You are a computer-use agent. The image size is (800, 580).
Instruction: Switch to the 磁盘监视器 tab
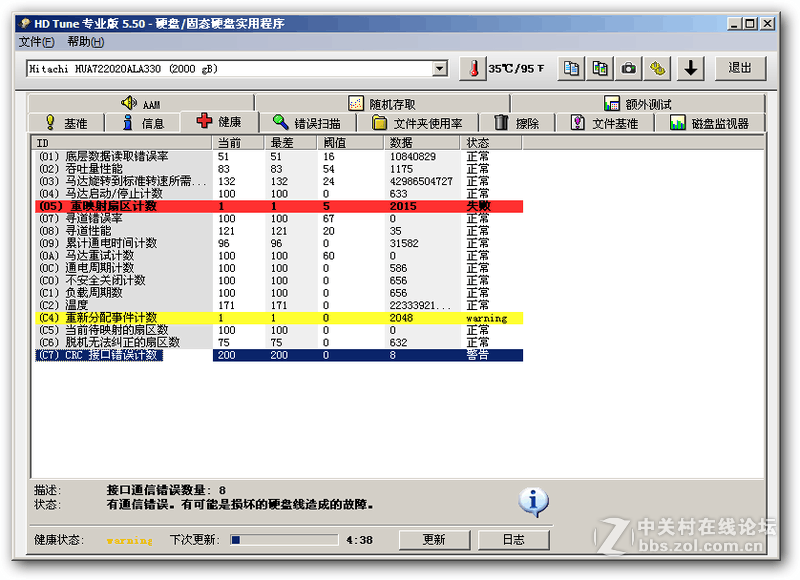[x=710, y=123]
